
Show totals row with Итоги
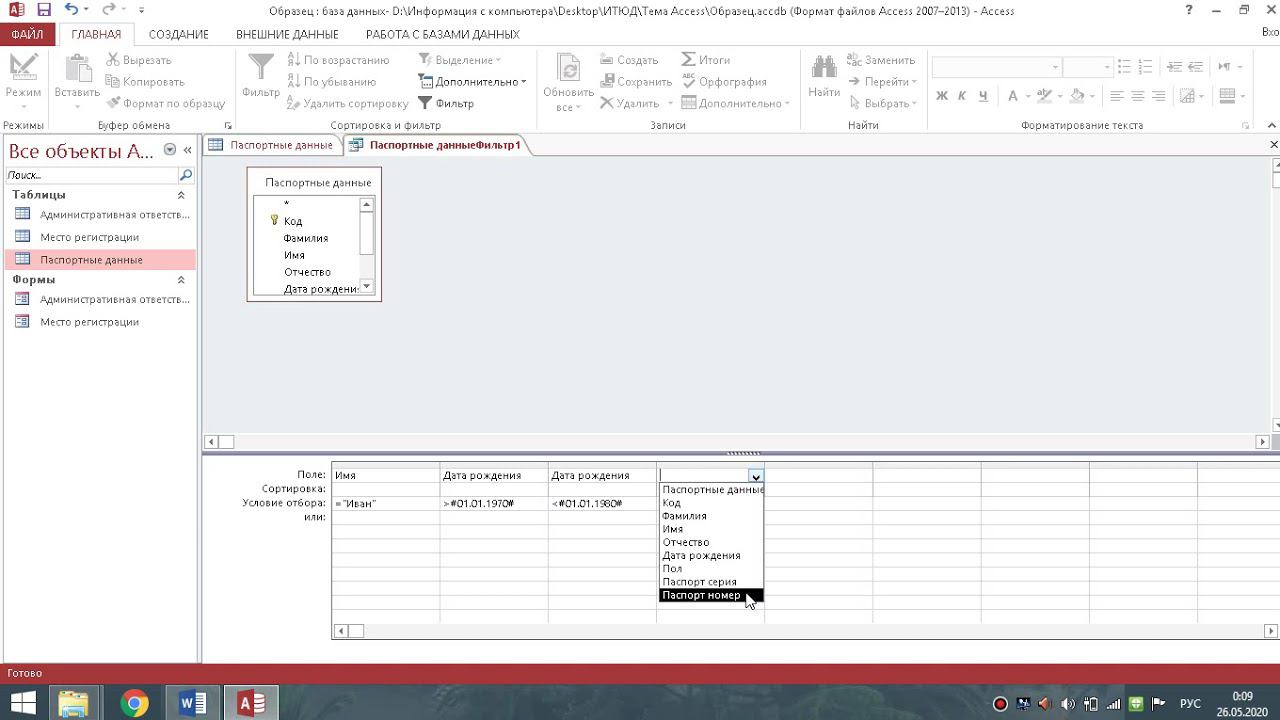706,60
